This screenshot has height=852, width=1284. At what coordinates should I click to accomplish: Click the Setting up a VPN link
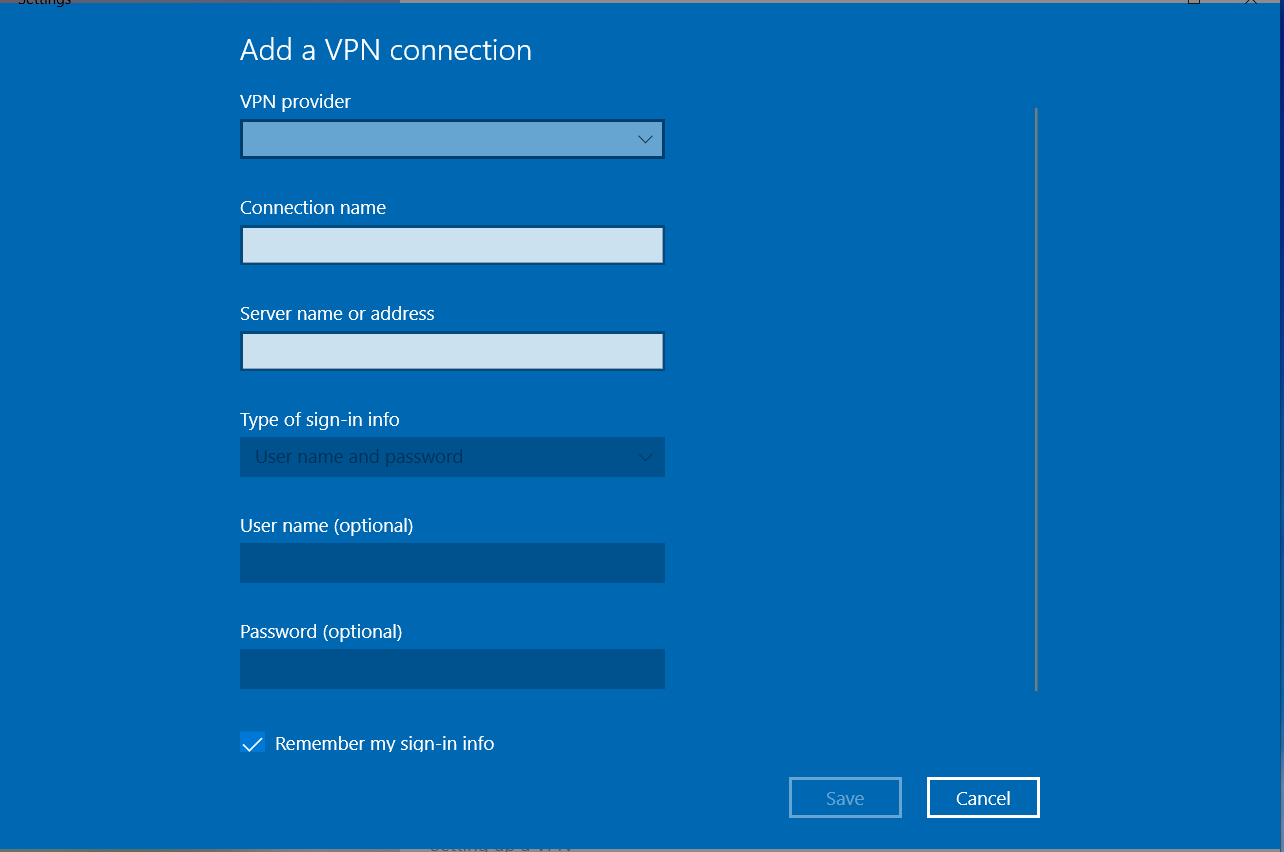pos(500,845)
